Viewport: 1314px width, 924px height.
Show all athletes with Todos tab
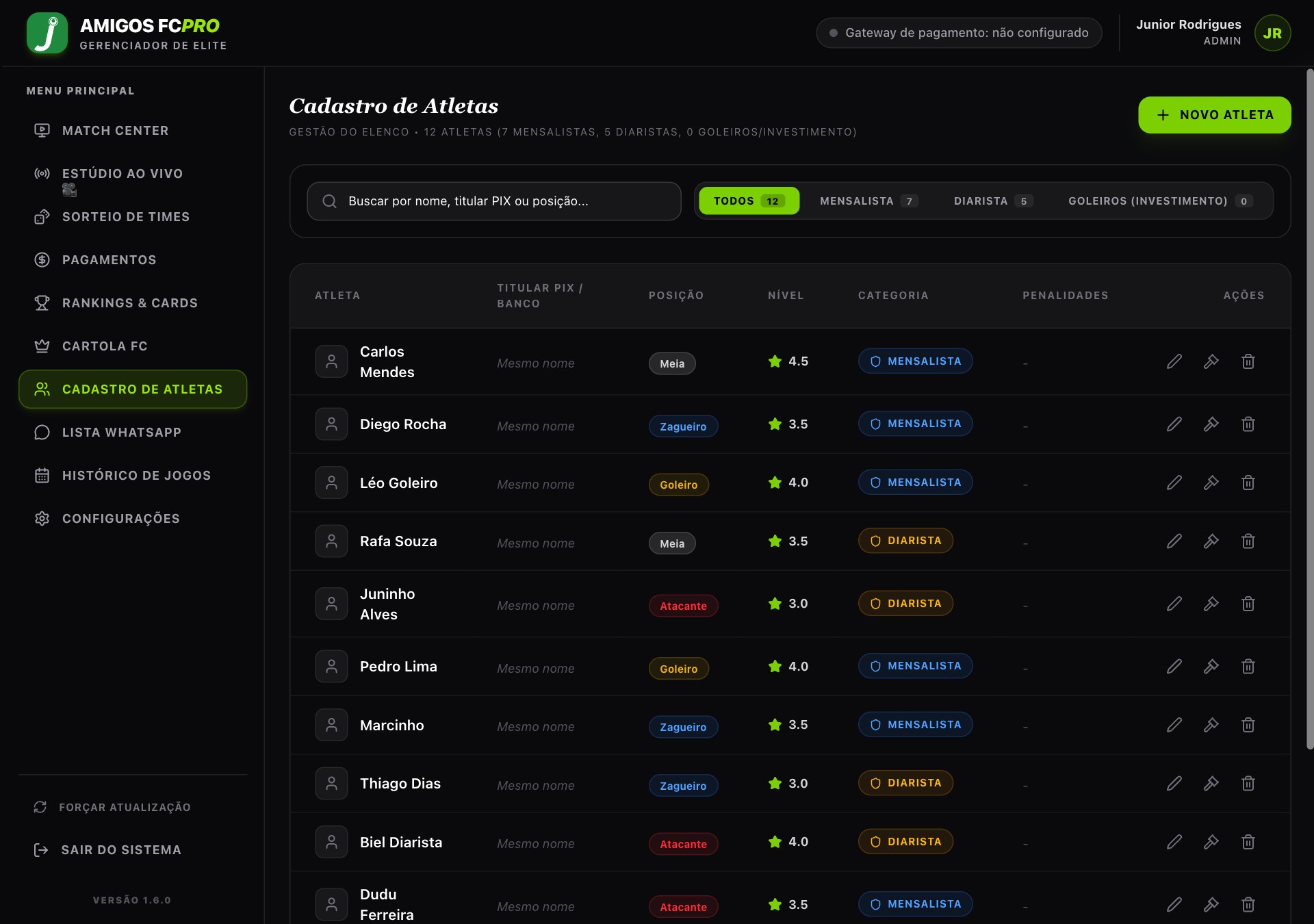pos(749,201)
